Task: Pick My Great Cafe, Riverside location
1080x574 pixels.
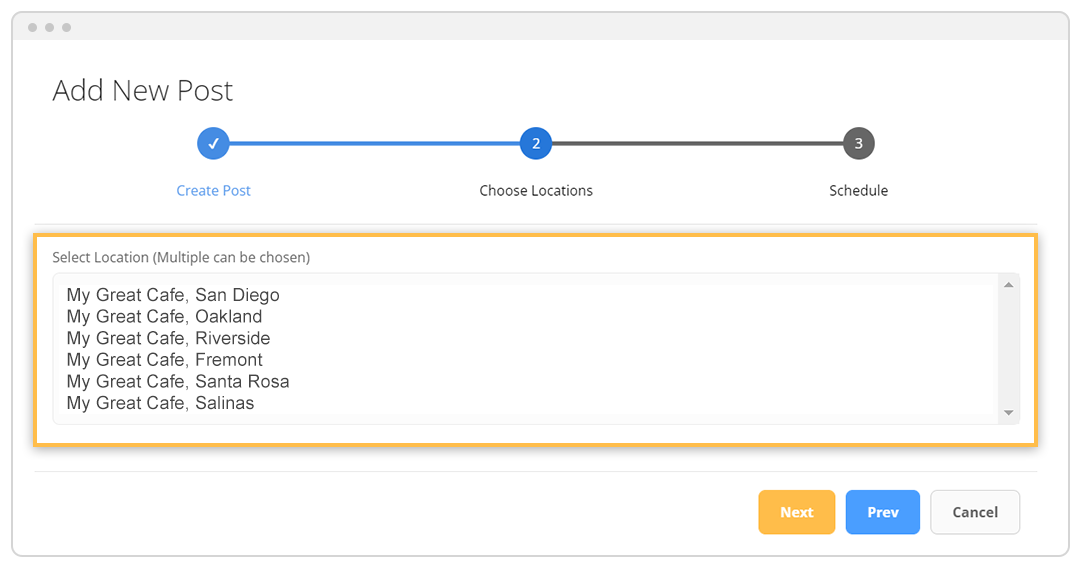Action: click(x=168, y=338)
